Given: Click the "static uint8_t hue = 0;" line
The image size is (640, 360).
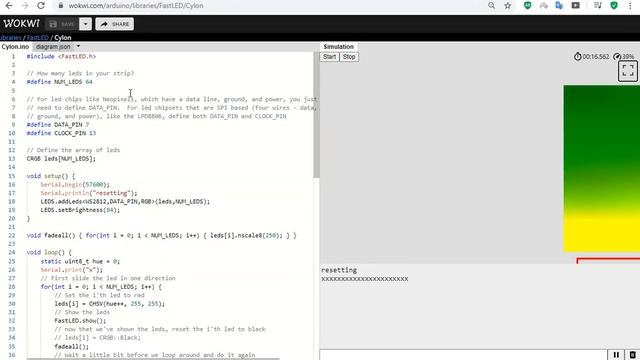Looking at the screenshot, I should 80,261.
